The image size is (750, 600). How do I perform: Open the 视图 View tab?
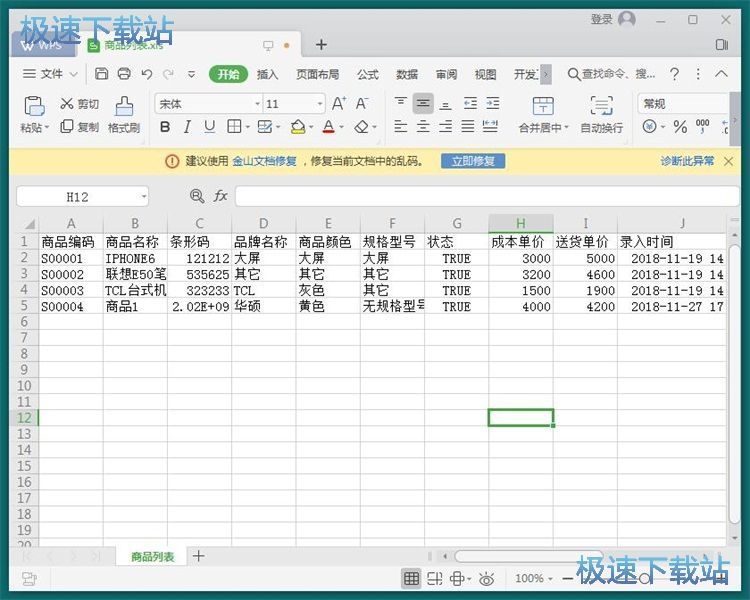(485, 74)
